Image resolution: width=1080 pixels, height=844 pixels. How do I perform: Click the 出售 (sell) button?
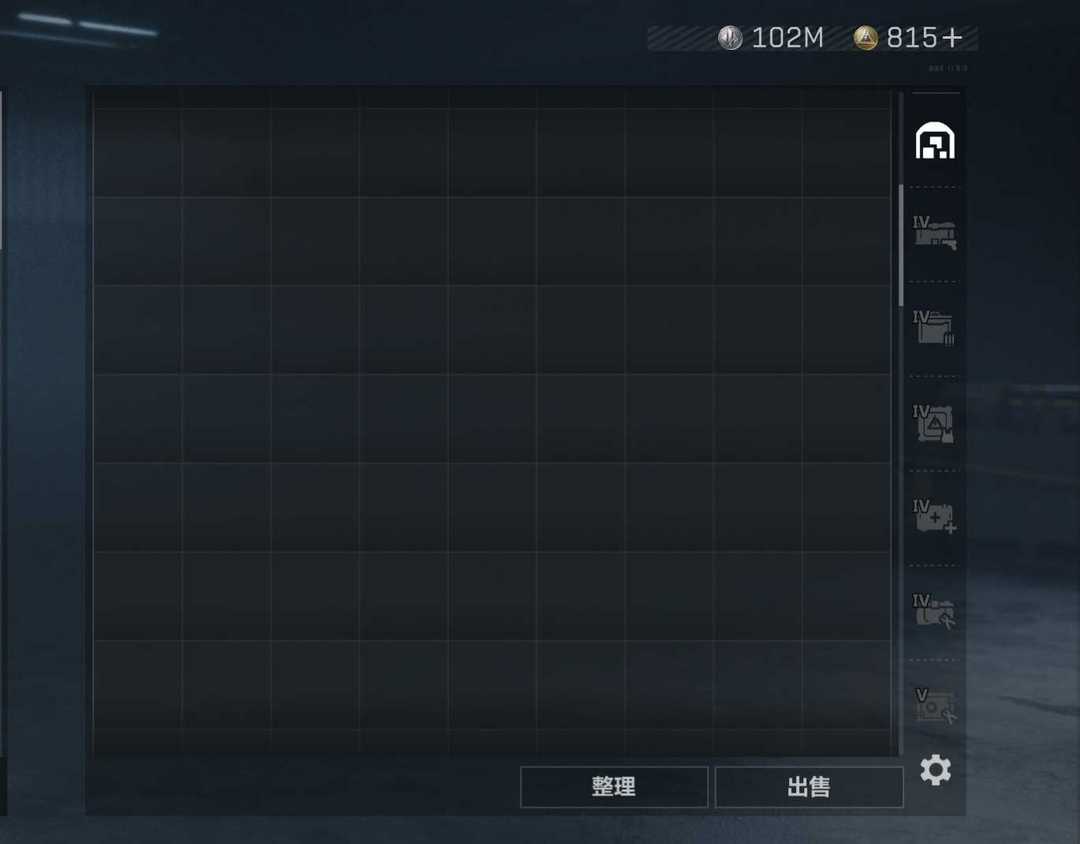(809, 787)
